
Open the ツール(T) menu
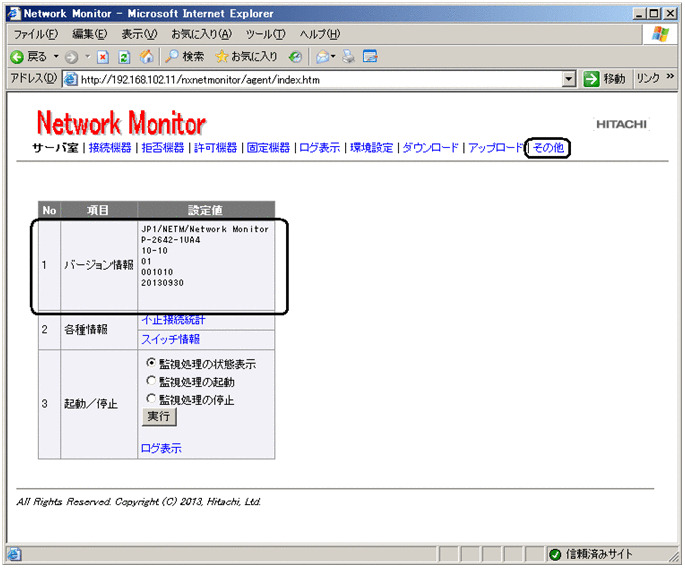(x=265, y=34)
